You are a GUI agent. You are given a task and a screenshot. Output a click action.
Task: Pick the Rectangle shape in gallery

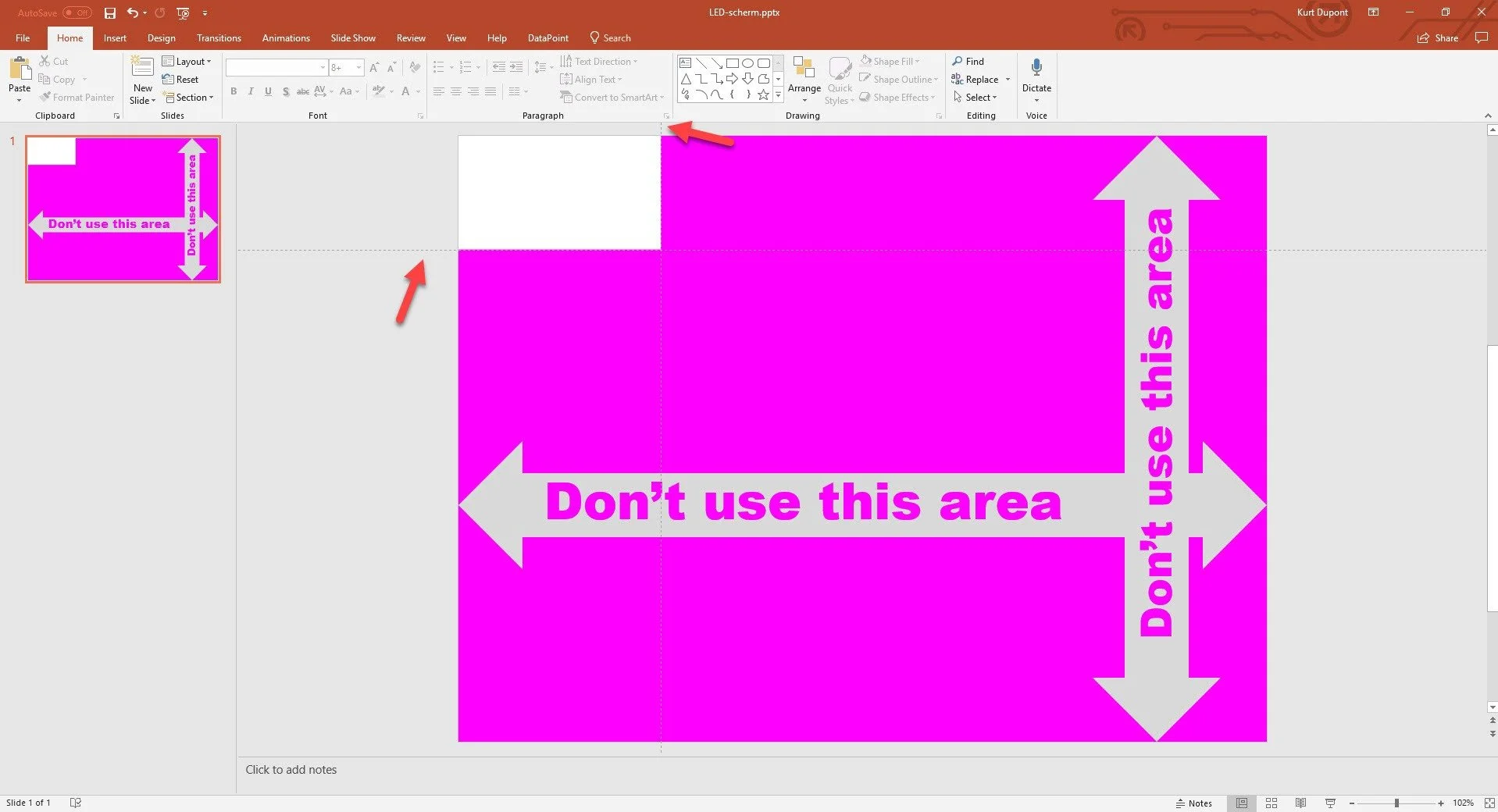(732, 62)
